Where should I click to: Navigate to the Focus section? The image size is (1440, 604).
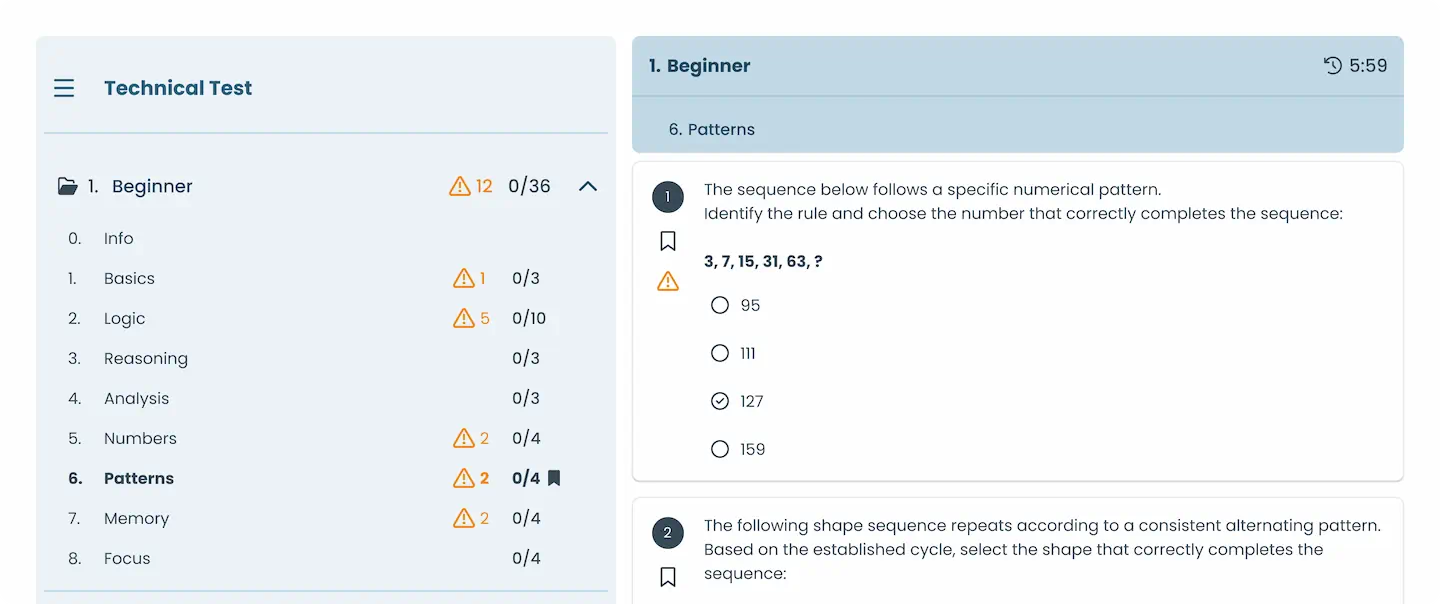127,558
